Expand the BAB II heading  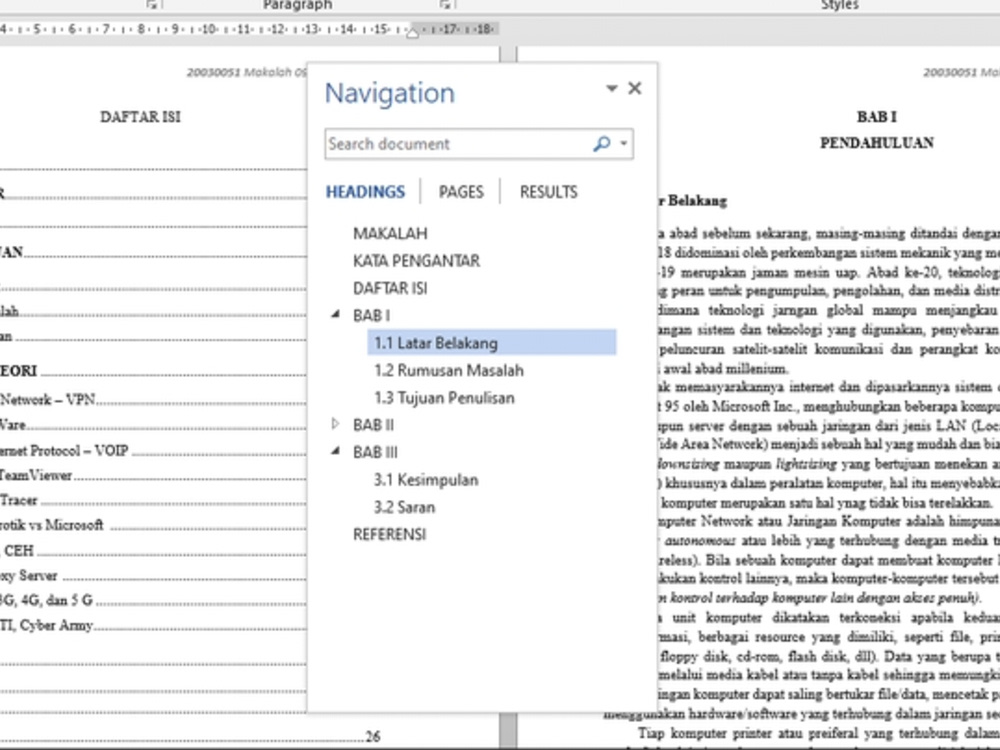click(x=335, y=424)
